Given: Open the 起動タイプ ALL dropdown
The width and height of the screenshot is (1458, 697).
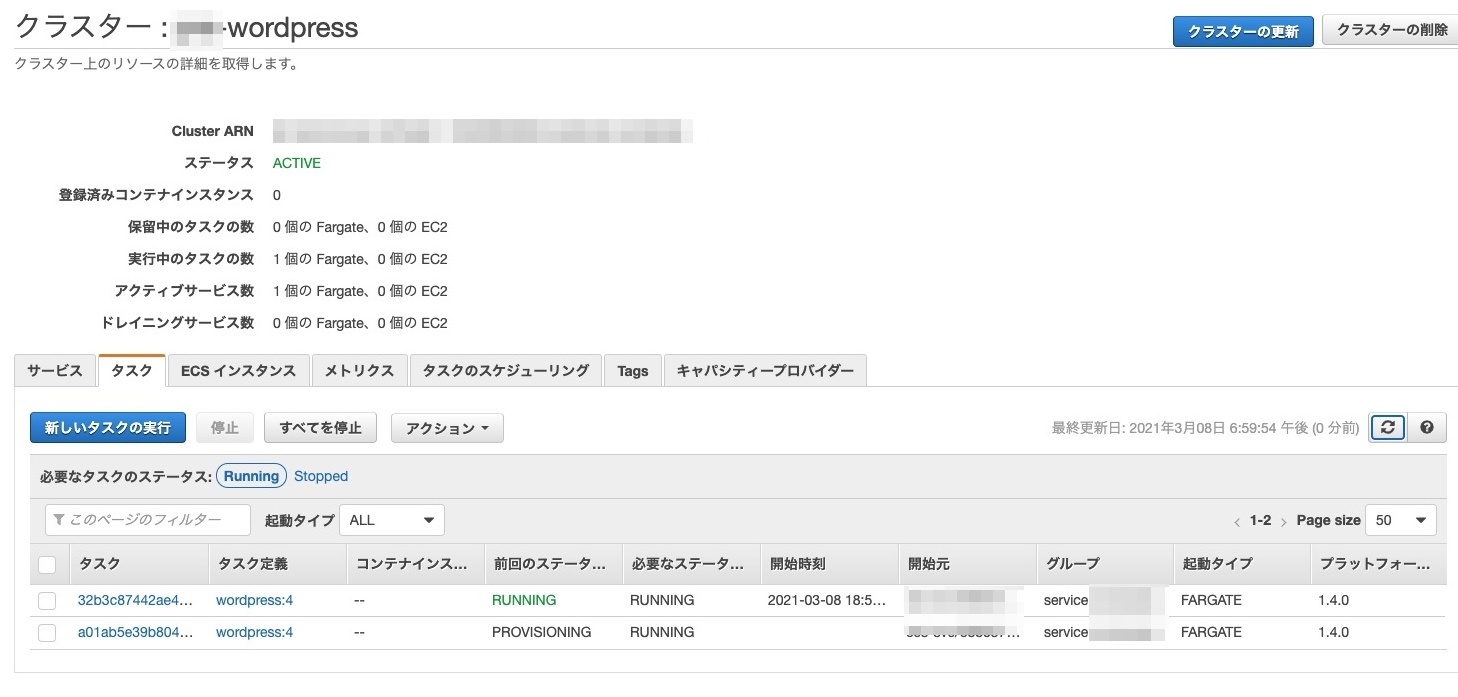Looking at the screenshot, I should (x=391, y=520).
